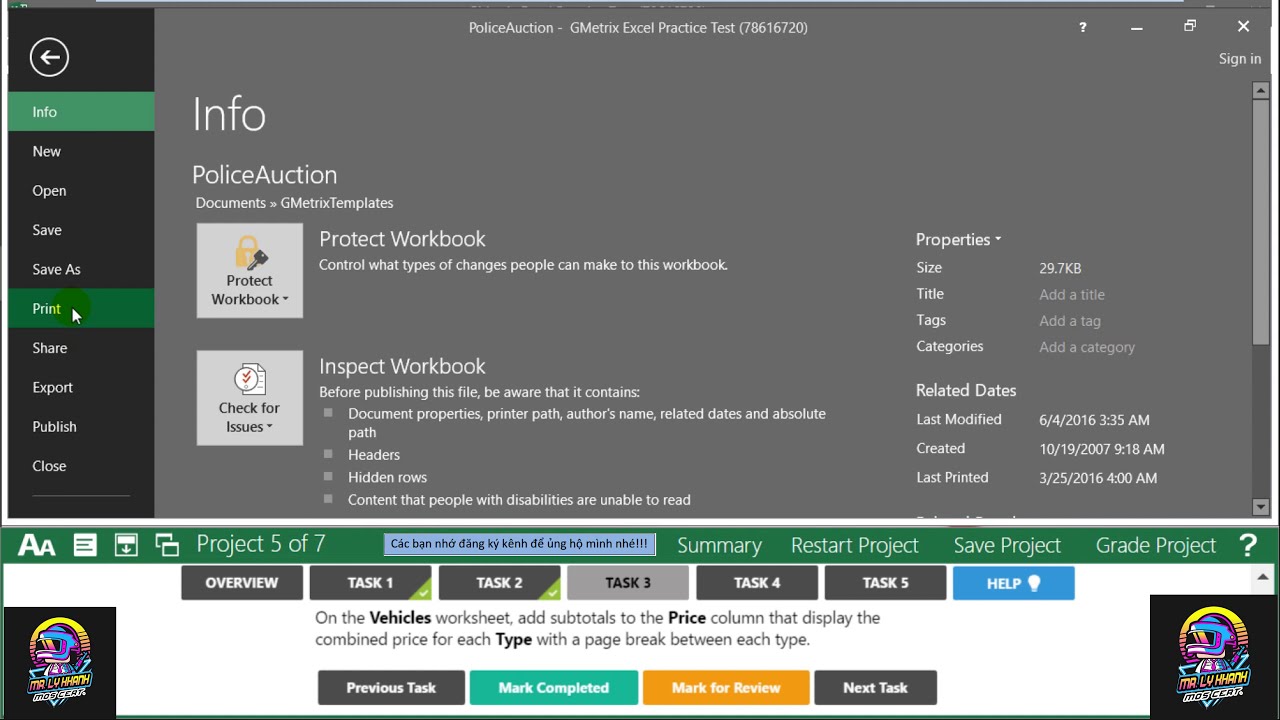This screenshot has height=720, width=1280.
Task: Open the Share page
Action: (x=81, y=348)
